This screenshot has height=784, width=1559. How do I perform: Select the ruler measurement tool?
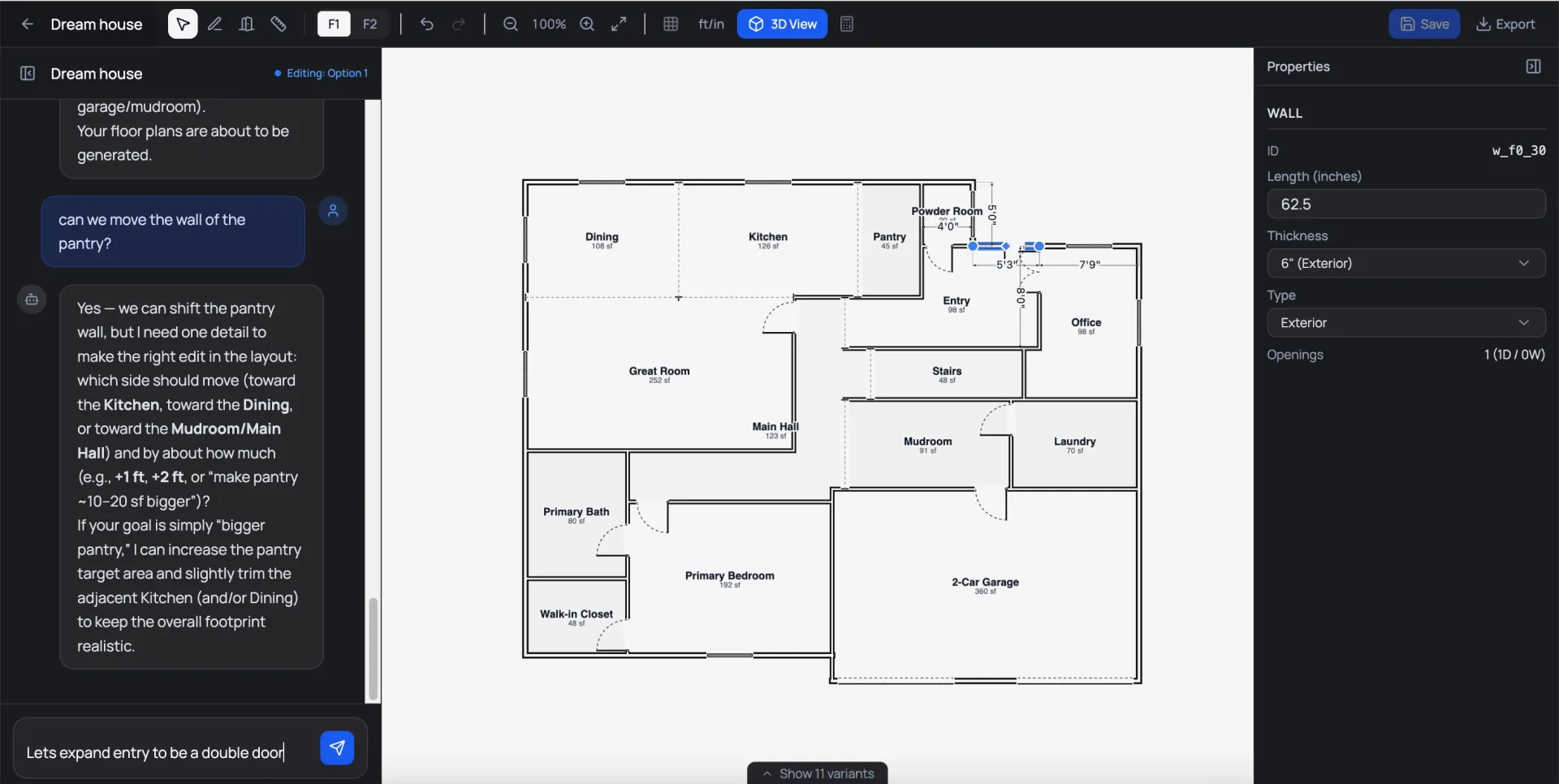tap(279, 24)
